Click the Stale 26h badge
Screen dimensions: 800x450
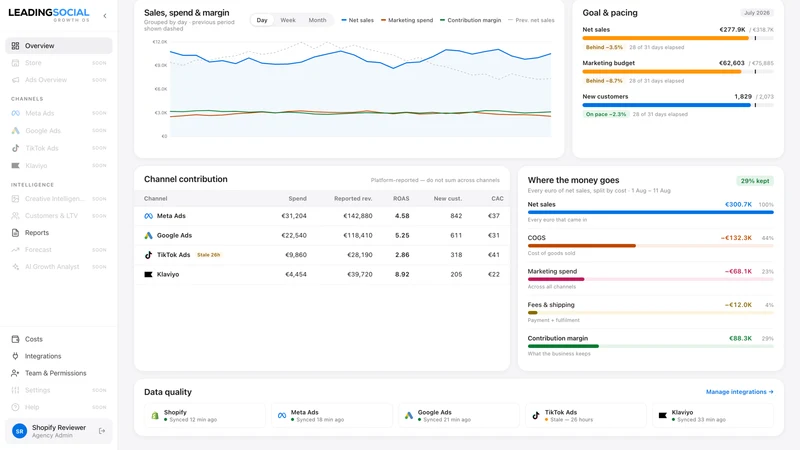pos(209,255)
